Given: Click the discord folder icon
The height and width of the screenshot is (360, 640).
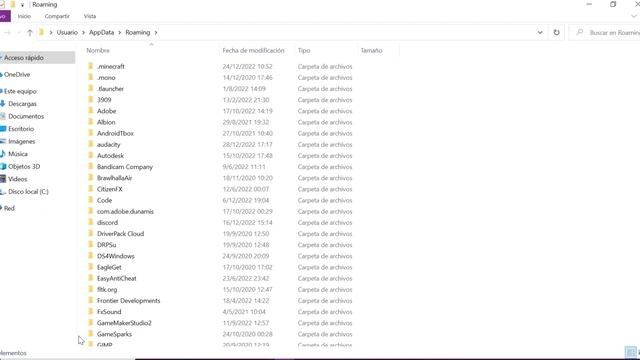Looking at the screenshot, I should (91, 222).
